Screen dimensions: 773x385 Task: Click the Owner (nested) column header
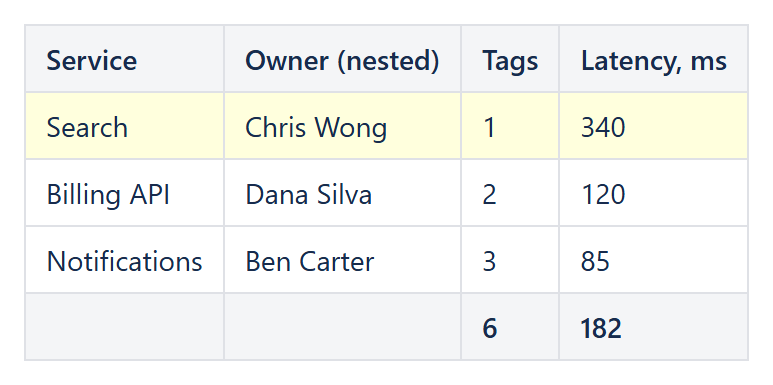click(x=342, y=59)
